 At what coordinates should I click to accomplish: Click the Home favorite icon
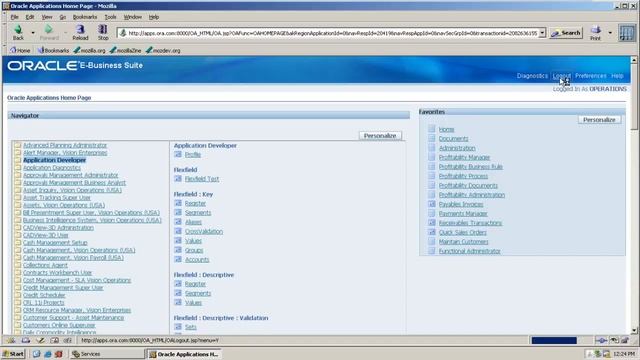[x=432, y=129]
